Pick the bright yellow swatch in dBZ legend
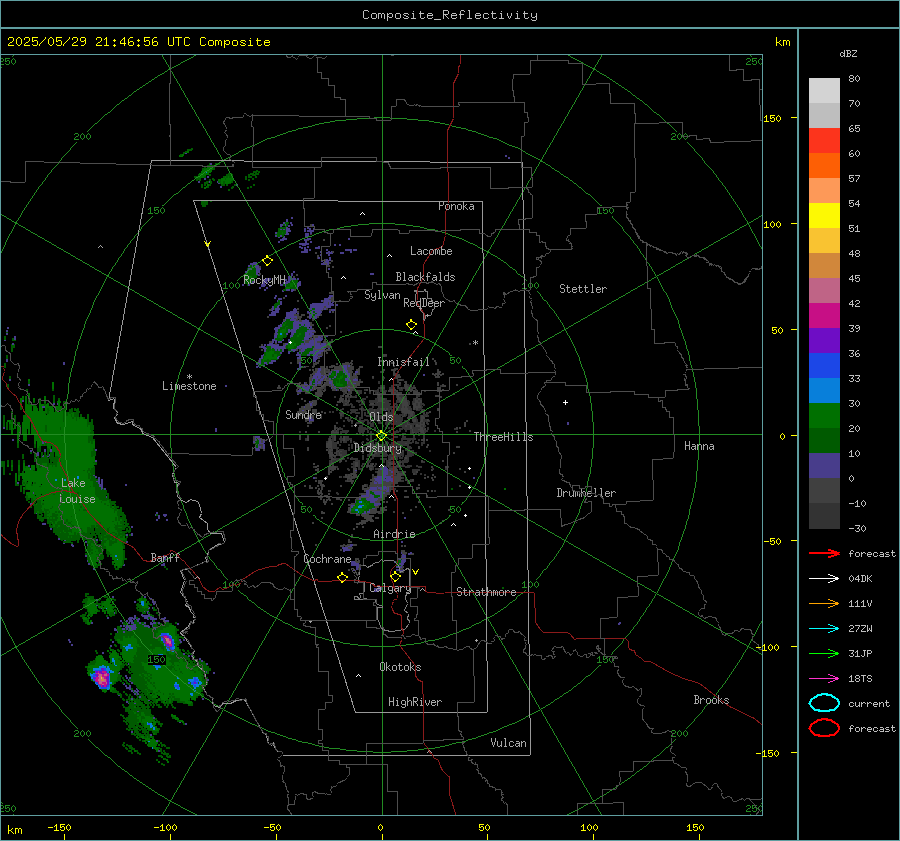Screen dimensions: 900x841 pyautogui.click(x=824, y=215)
